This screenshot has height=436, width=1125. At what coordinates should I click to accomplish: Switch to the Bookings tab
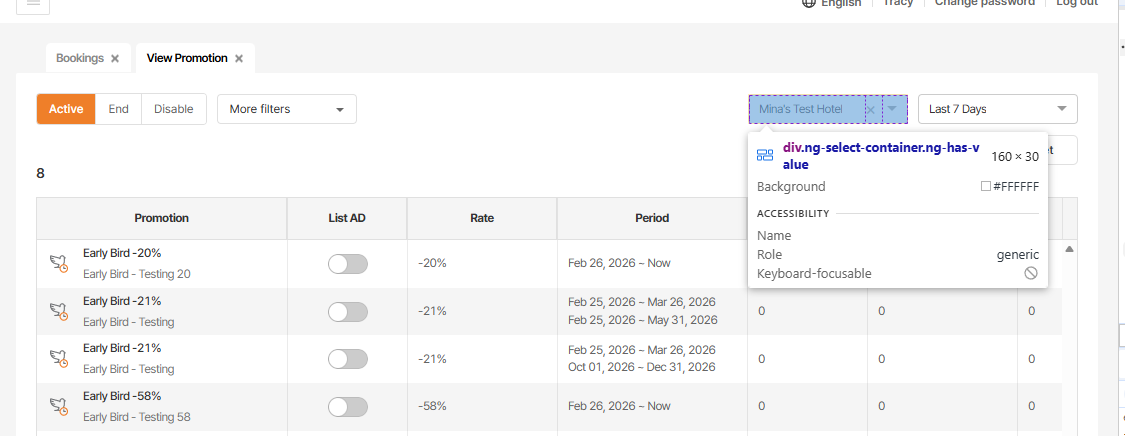(x=80, y=58)
